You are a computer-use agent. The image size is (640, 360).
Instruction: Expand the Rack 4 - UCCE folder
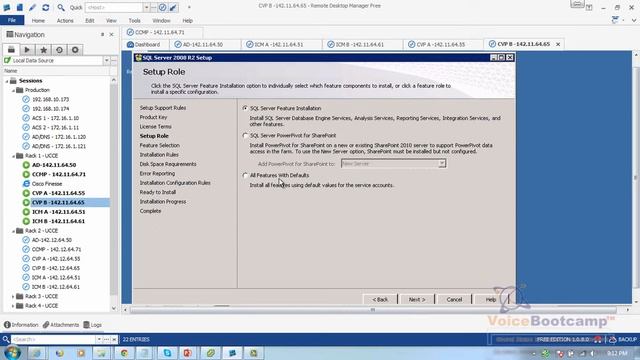[x=13, y=306]
